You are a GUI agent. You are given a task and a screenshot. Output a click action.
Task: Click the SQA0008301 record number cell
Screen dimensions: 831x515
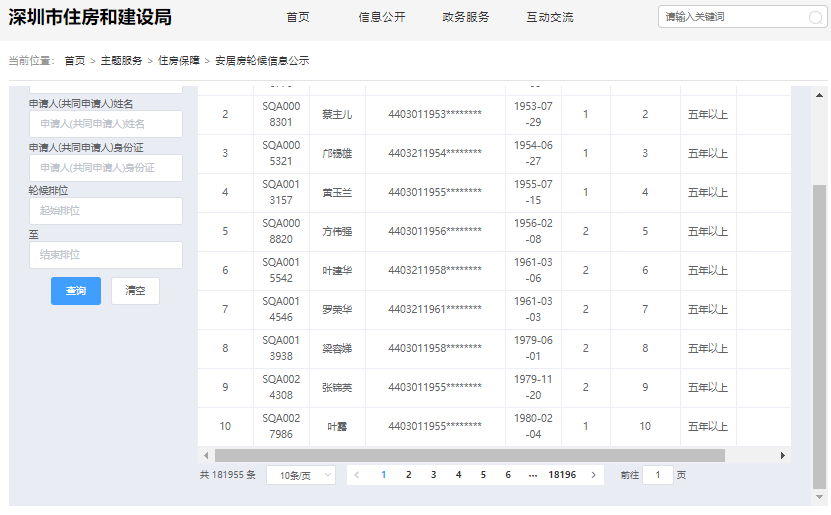(281, 114)
